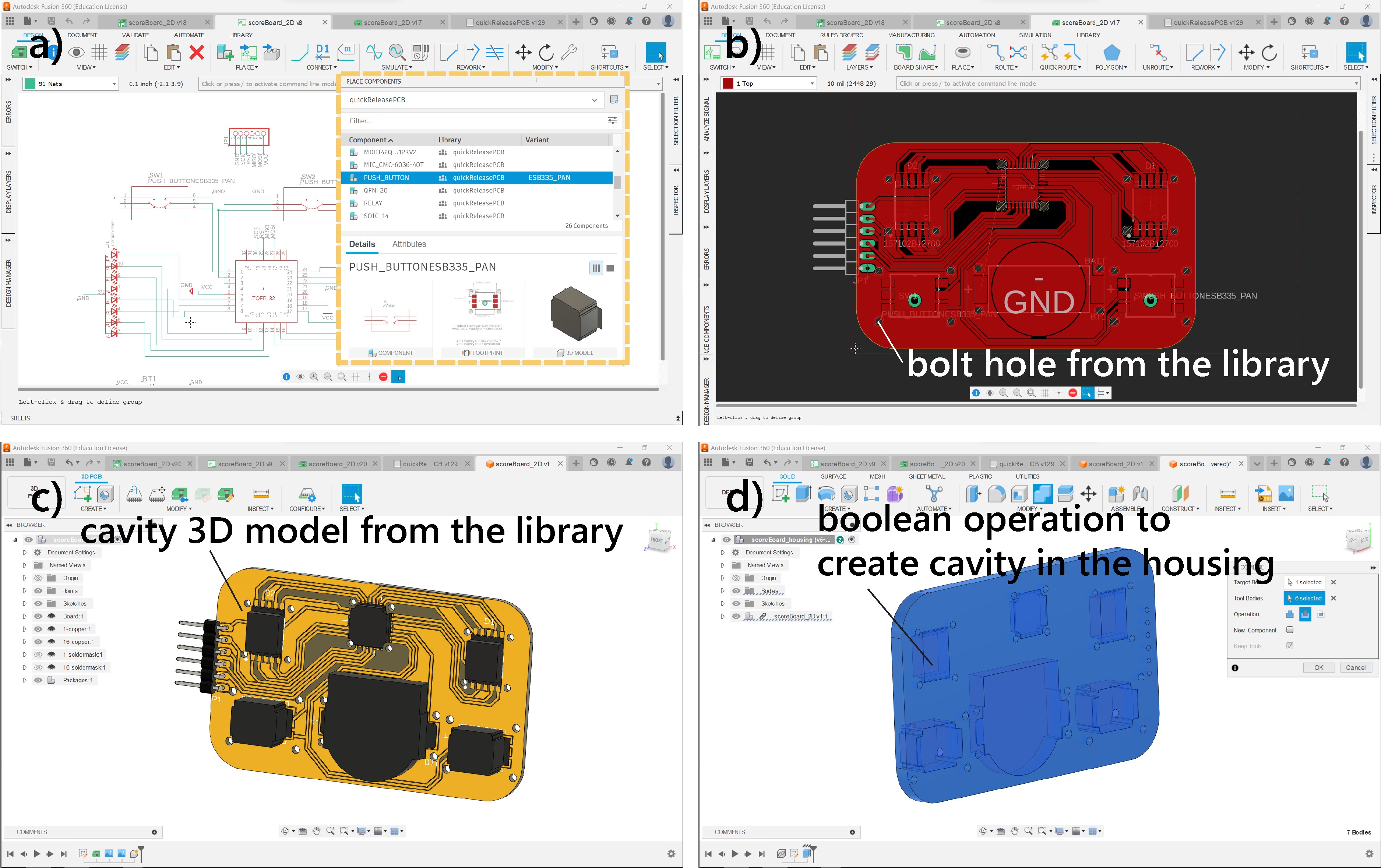This screenshot has width=1381, height=868.
Task: Hide Board:1 with its eye icon in window c
Action: (x=38, y=616)
